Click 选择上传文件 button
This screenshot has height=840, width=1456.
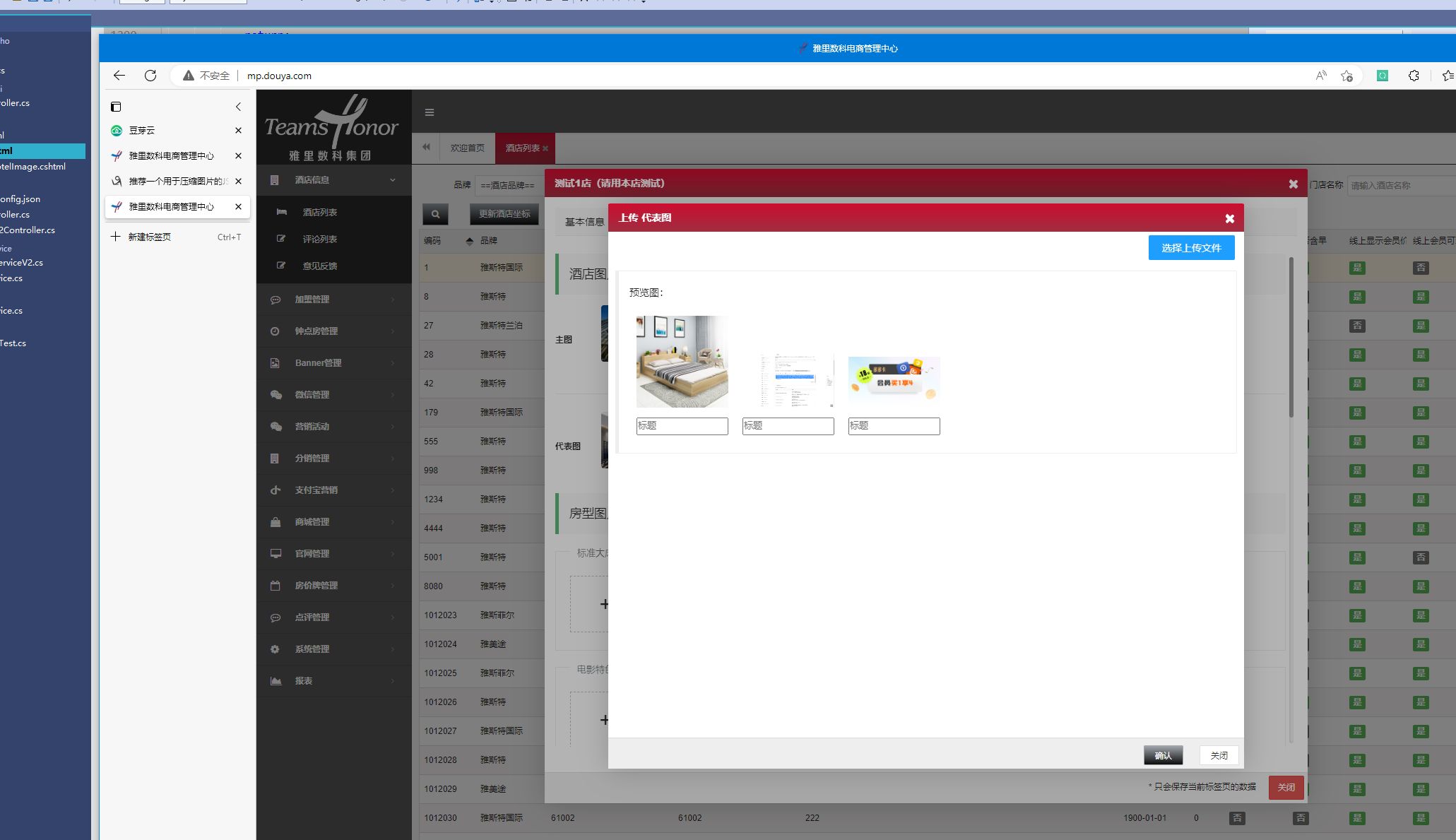[x=1191, y=248]
